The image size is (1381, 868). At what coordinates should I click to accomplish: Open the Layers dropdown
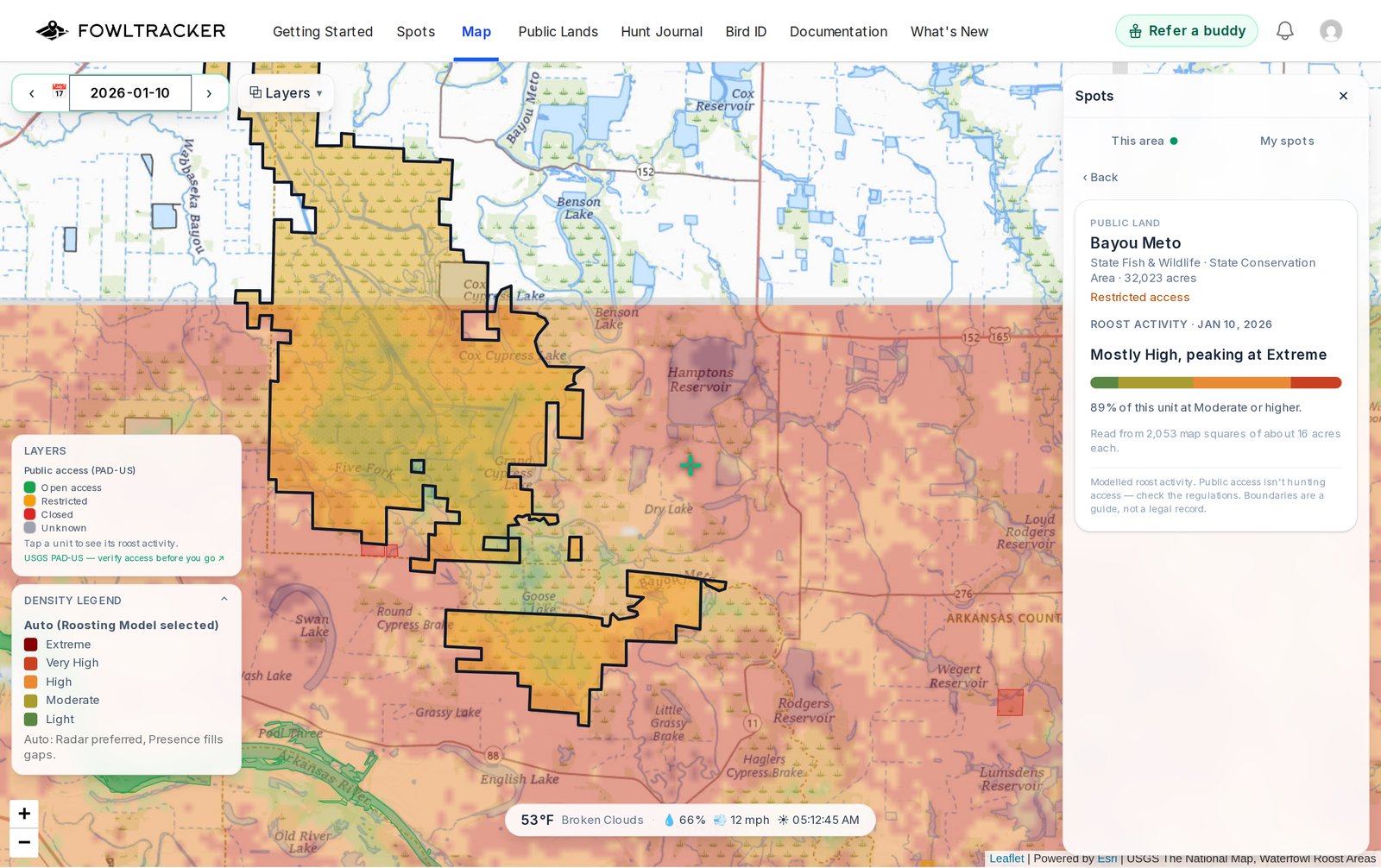[x=286, y=93]
